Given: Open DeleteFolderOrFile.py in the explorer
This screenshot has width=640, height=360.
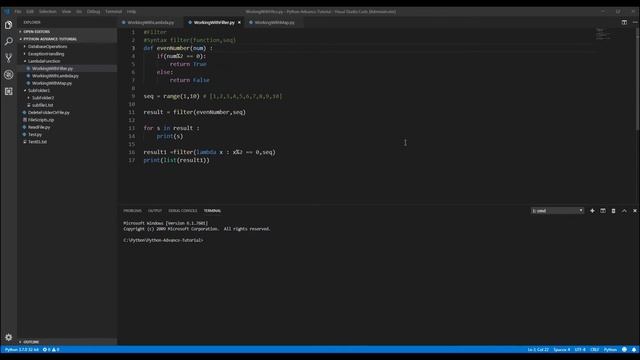Looking at the screenshot, I should [x=67, y=112].
